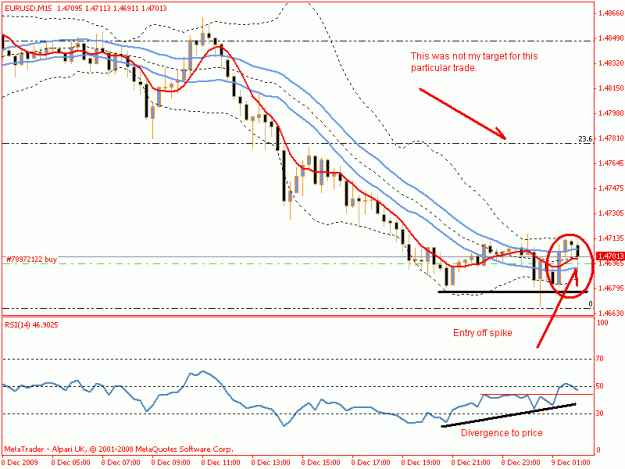
Task: Click the 8 Dec 15:00 time label
Action: (321, 462)
